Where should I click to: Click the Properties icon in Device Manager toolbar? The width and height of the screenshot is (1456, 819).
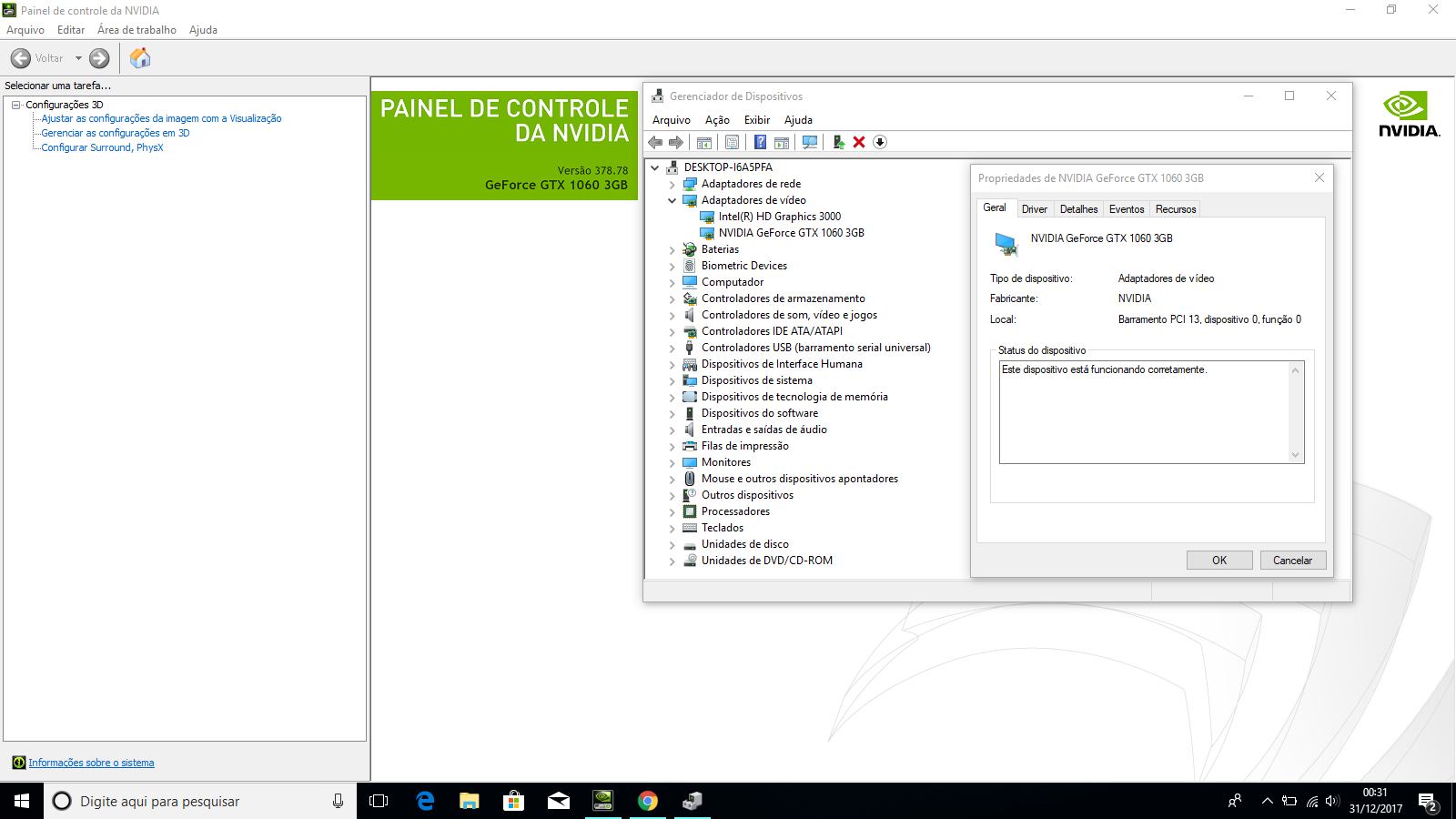coord(732,142)
